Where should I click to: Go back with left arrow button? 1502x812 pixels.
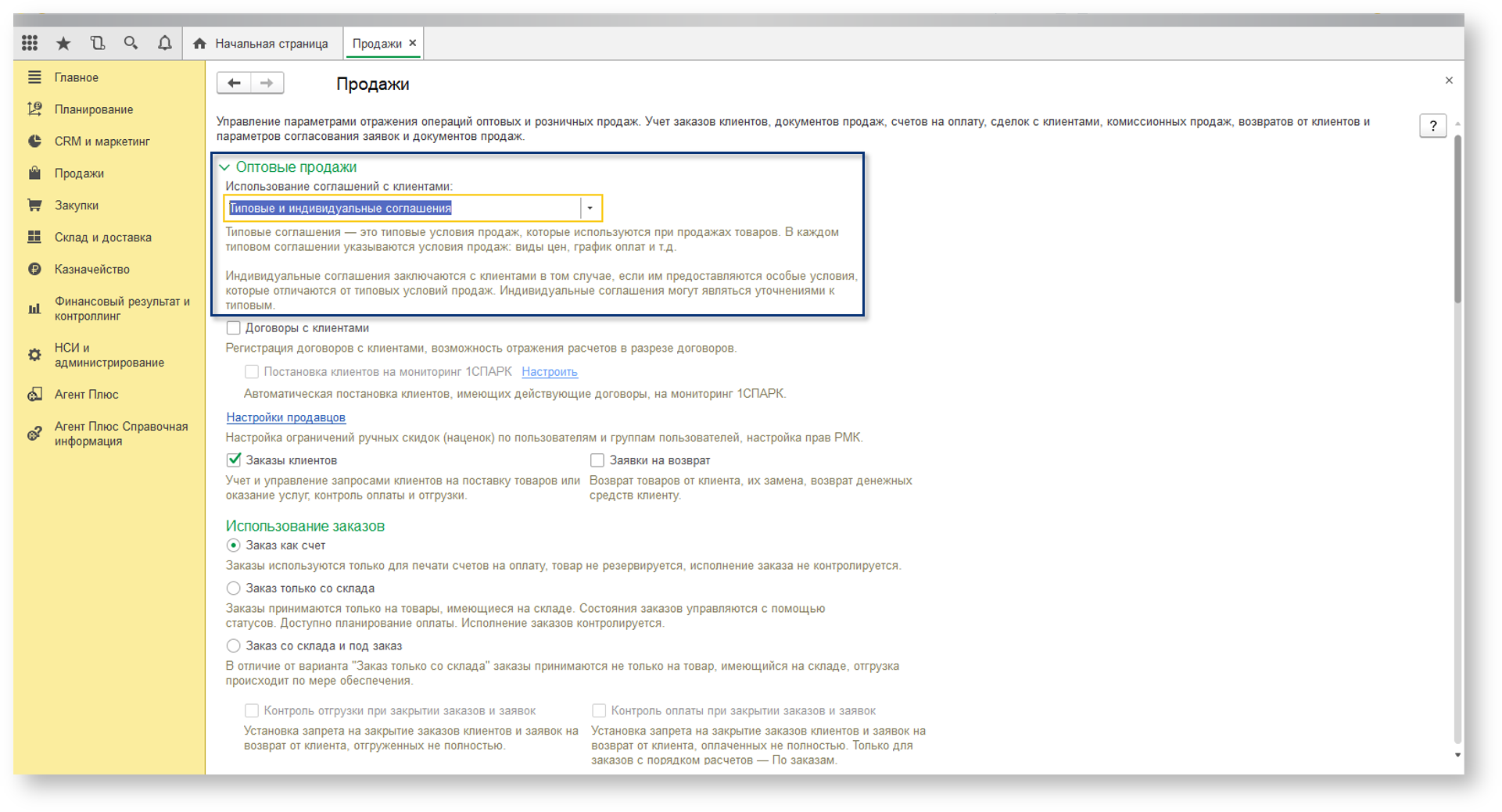click(234, 83)
